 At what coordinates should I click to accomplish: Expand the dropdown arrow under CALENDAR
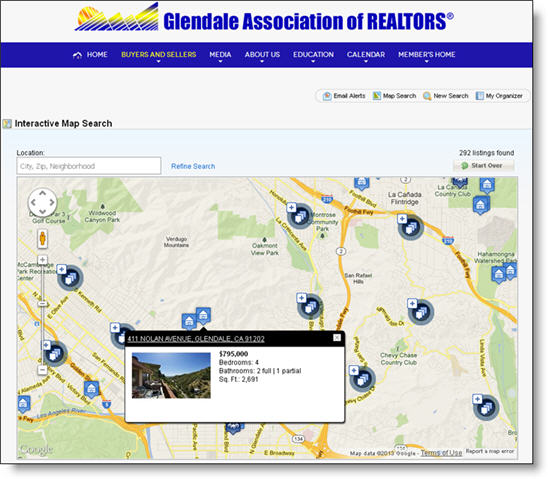366,61
